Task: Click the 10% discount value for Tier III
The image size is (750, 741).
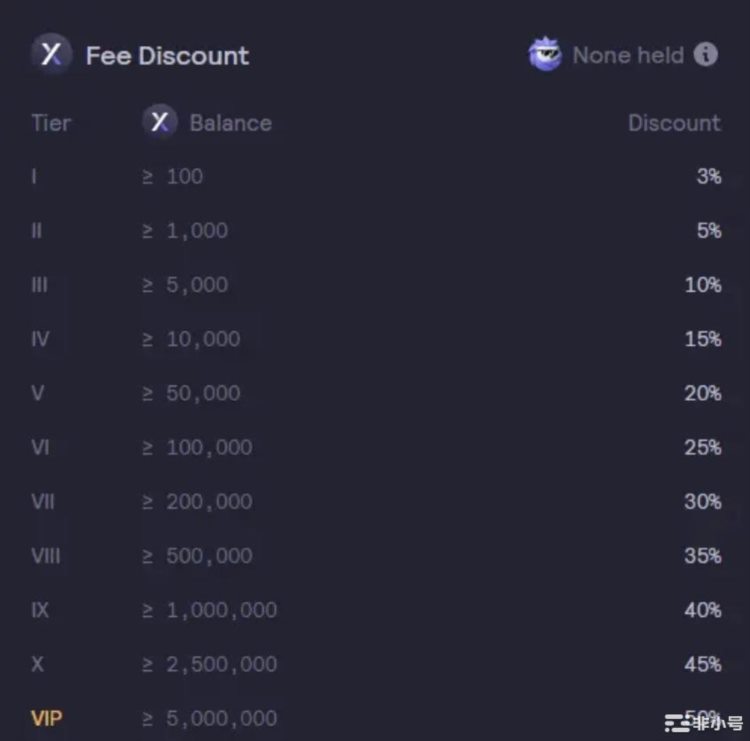Action: coord(703,285)
